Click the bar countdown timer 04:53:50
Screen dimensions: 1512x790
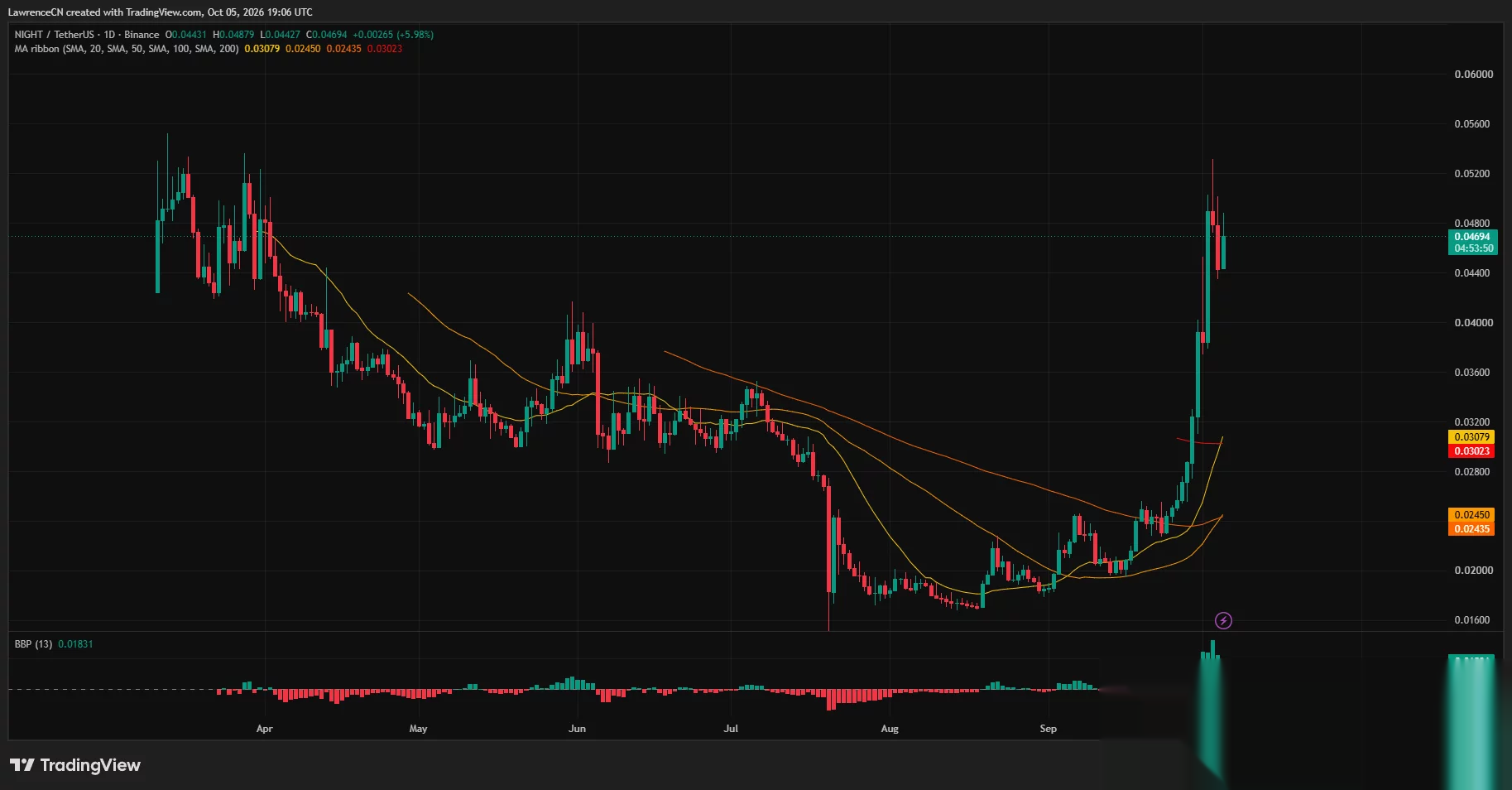[x=1472, y=248]
